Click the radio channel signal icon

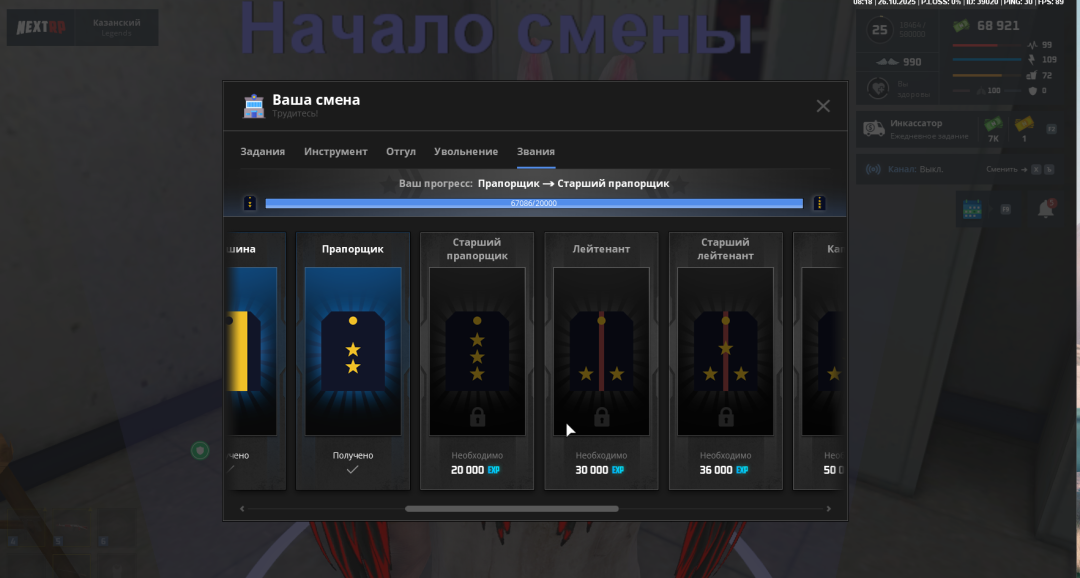point(873,169)
